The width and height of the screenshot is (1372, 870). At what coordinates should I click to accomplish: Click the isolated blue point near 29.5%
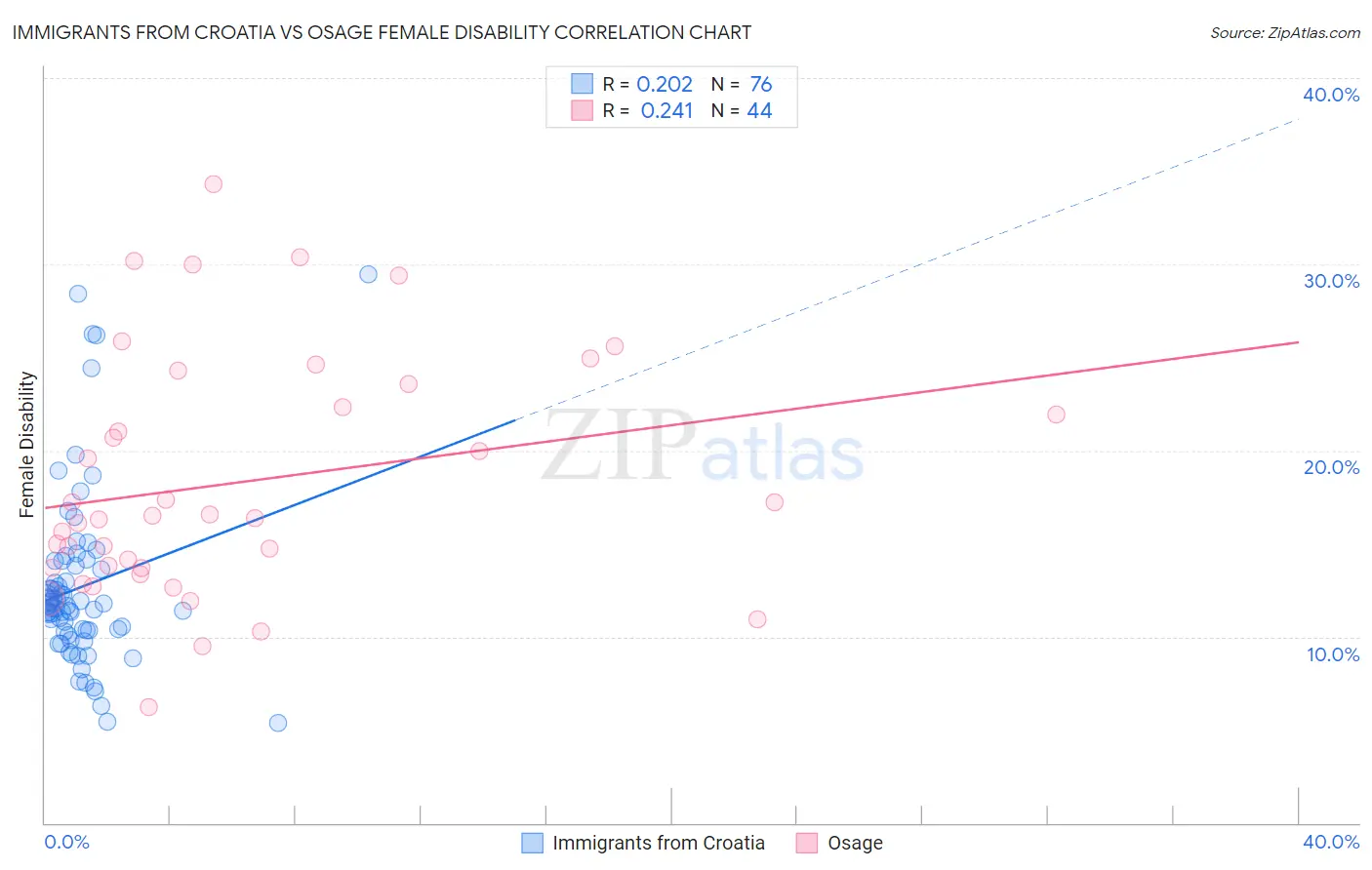pyautogui.click(x=368, y=274)
